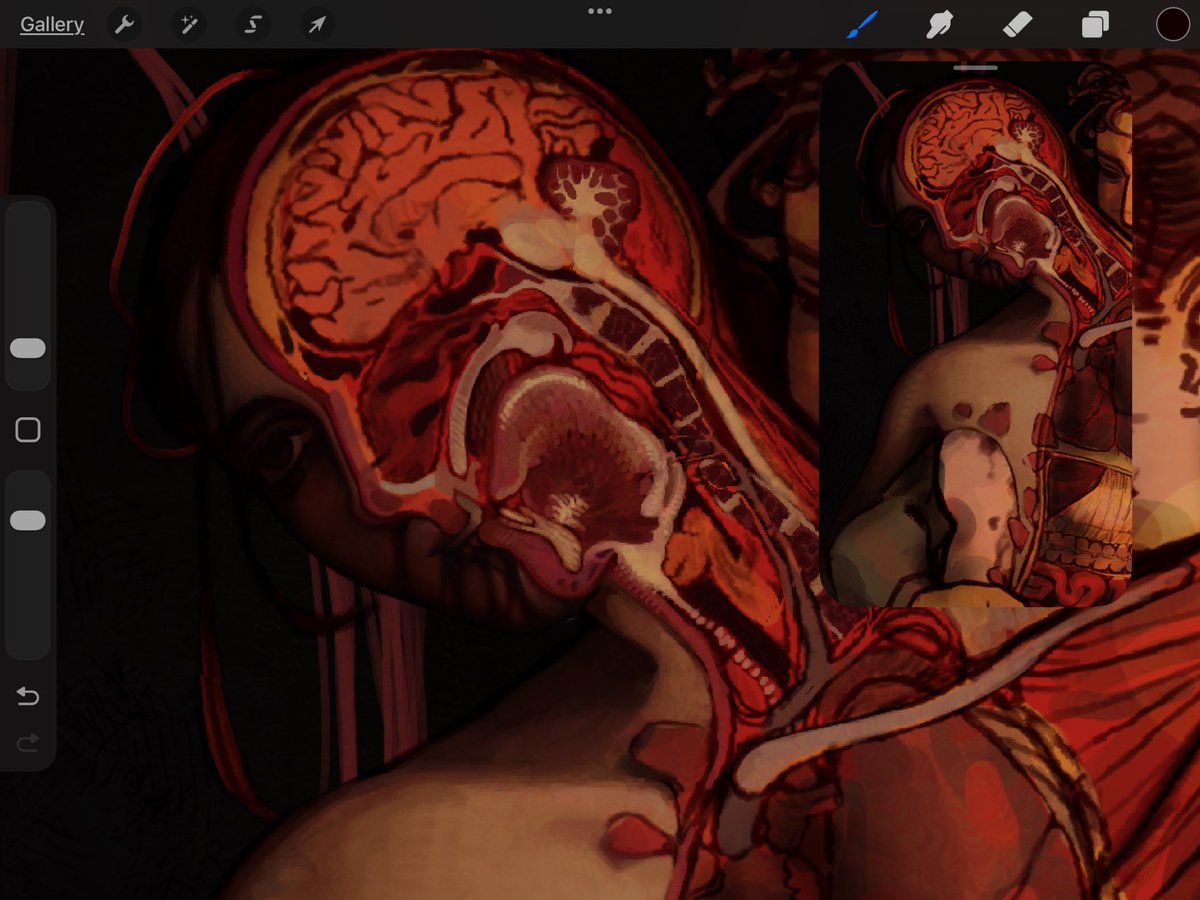The width and height of the screenshot is (1200, 900).
Task: Select the Eraser tool
Action: (1017, 25)
